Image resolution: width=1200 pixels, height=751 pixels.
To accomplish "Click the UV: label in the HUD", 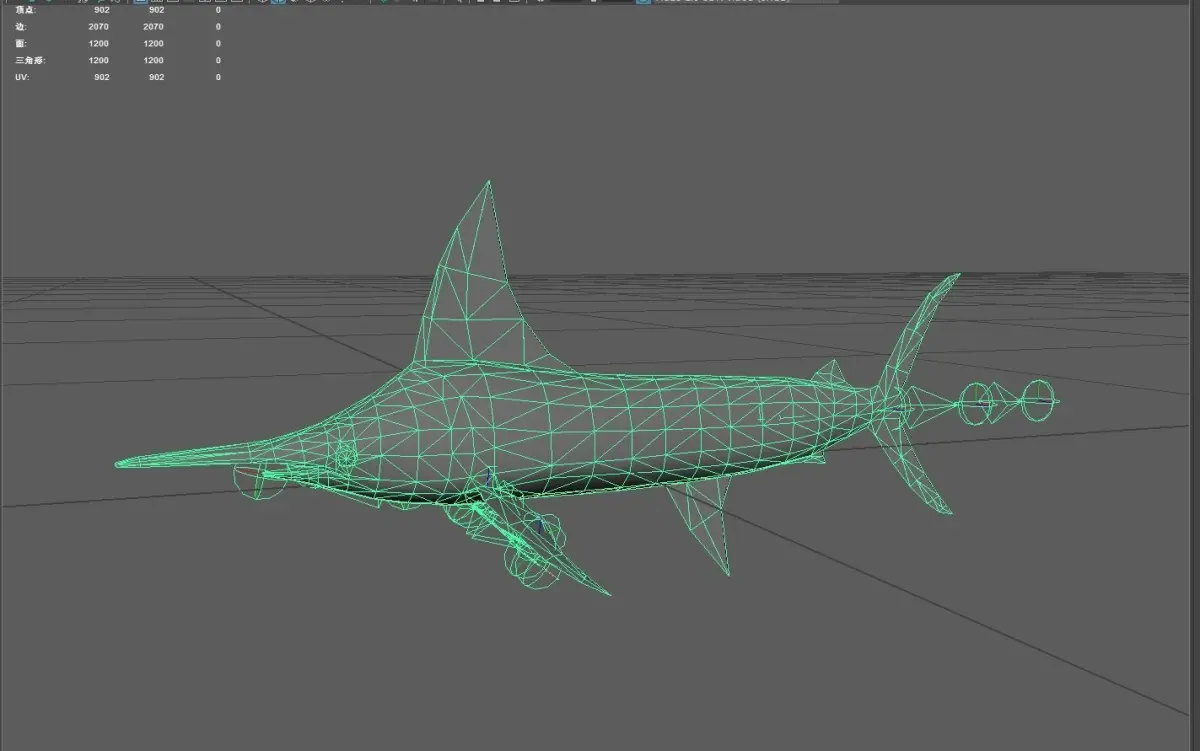I will coord(22,77).
